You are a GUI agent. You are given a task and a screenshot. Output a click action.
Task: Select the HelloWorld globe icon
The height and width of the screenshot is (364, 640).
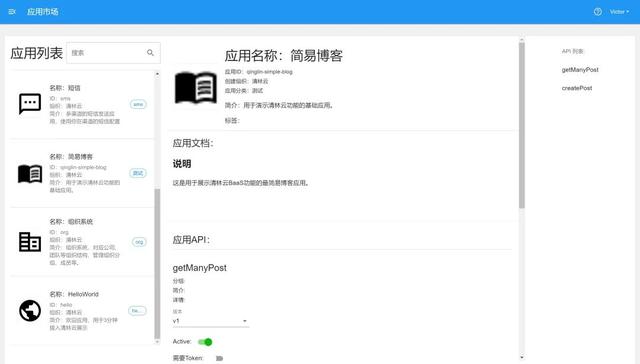point(30,311)
